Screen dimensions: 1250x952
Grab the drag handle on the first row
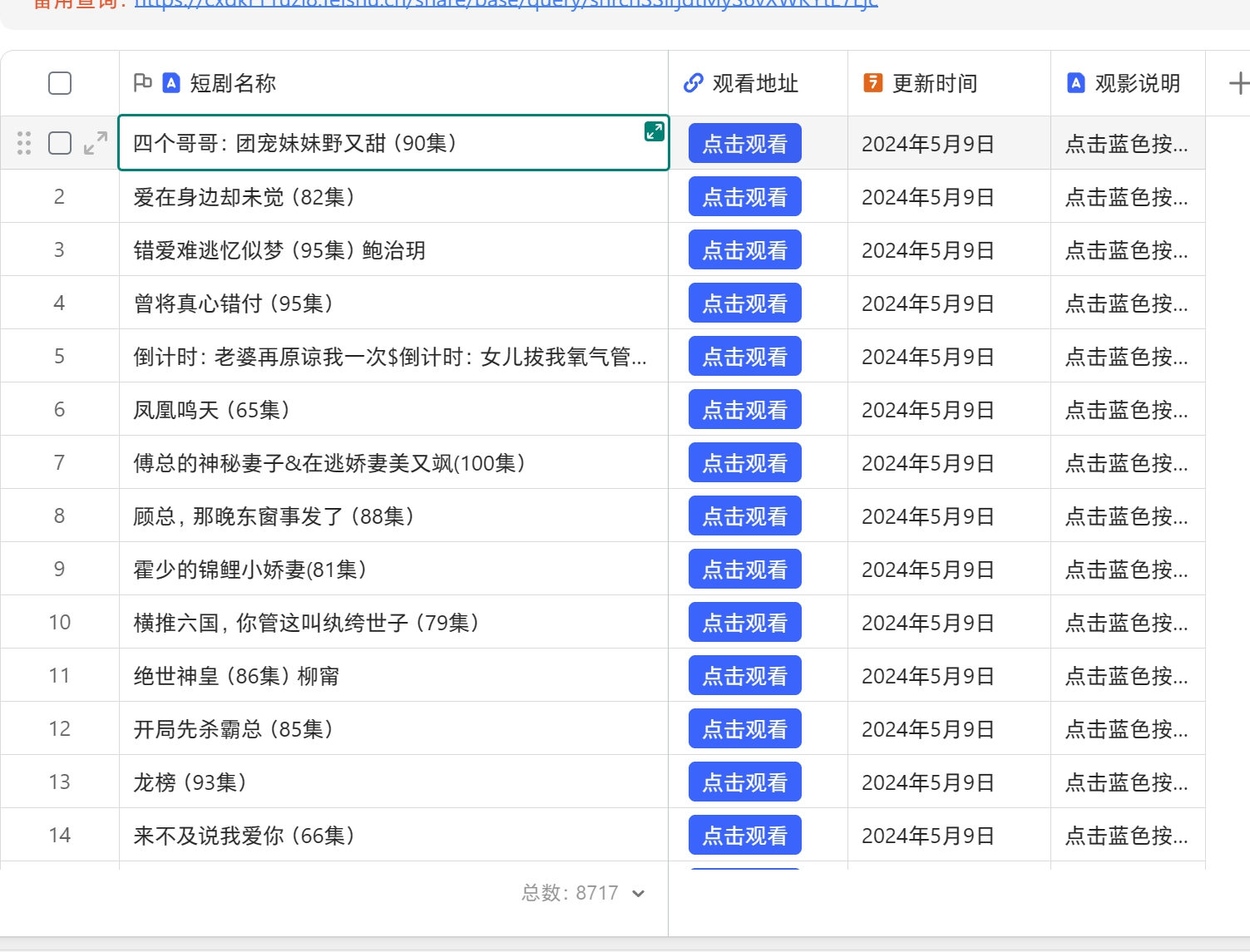click(x=24, y=143)
